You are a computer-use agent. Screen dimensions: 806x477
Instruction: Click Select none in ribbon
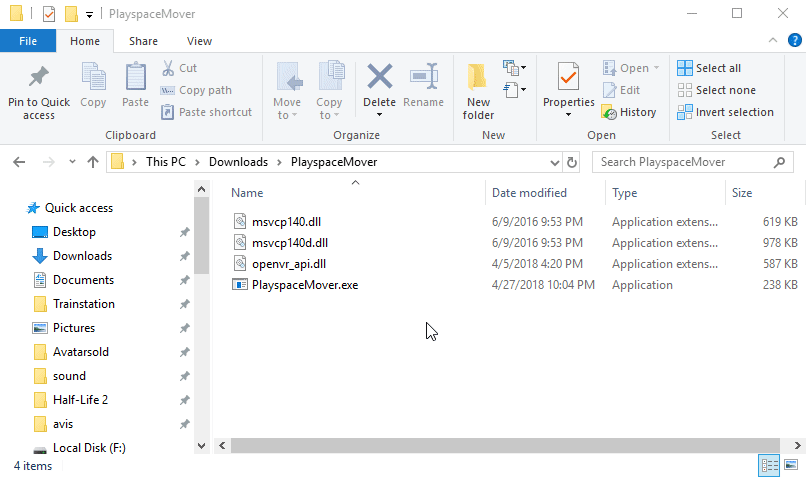(x=716, y=90)
